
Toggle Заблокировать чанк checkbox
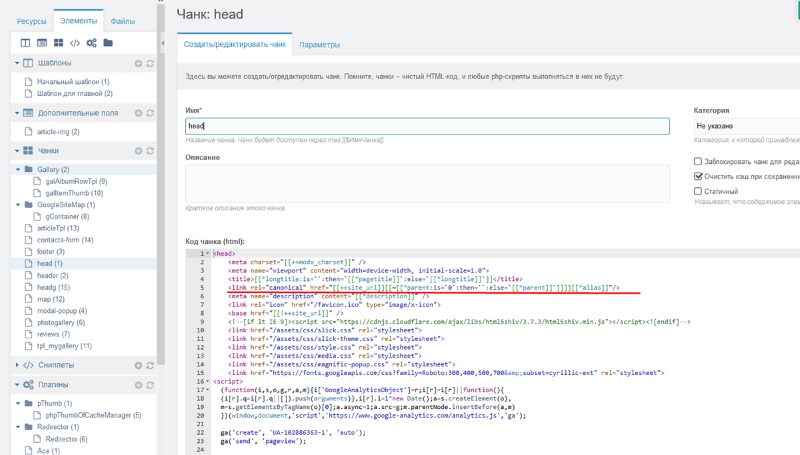697,161
